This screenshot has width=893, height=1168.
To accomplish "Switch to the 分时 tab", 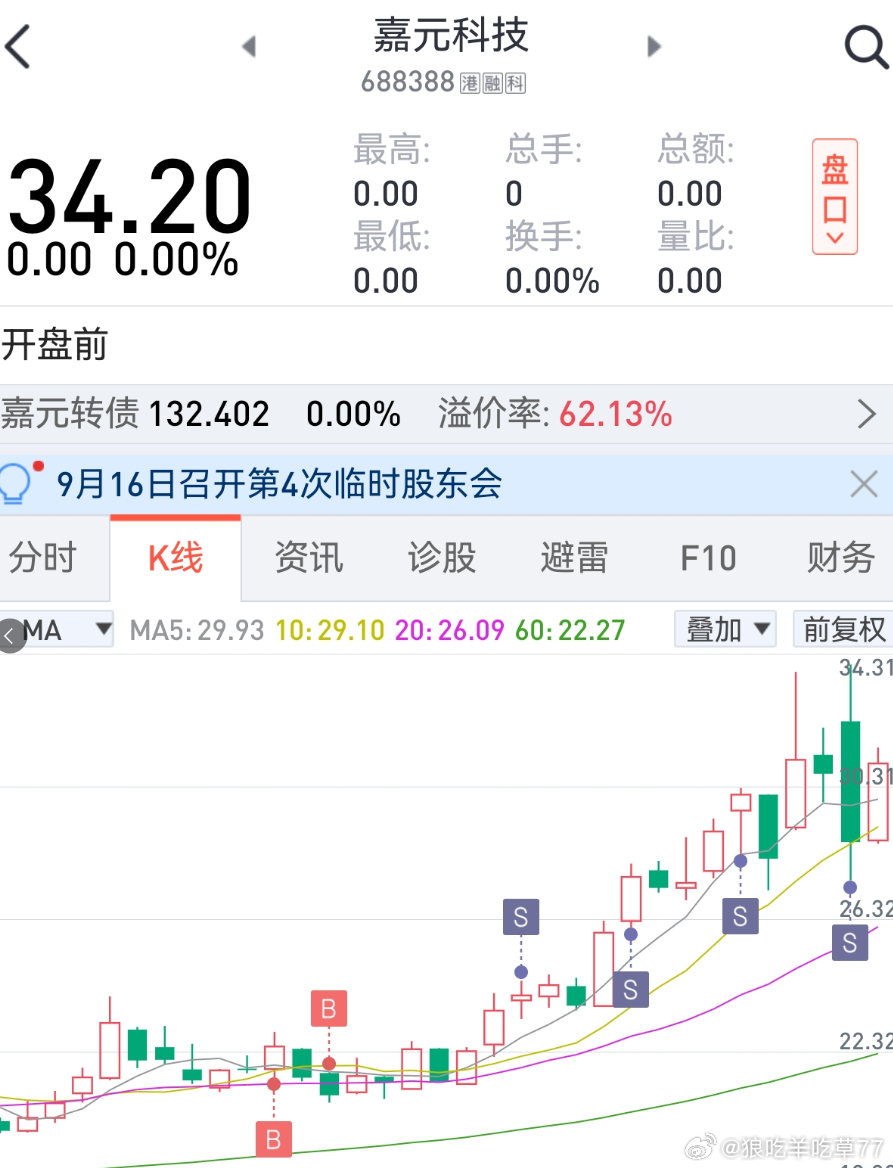I will coord(42,558).
